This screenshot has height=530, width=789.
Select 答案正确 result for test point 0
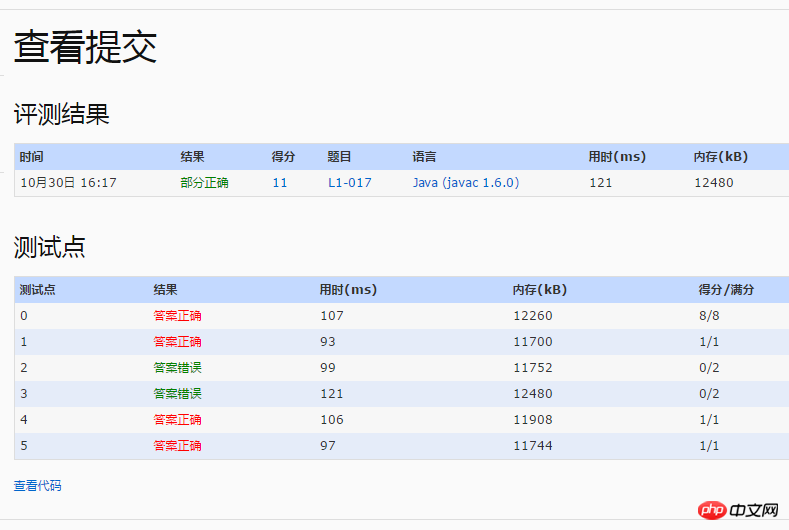pos(177,316)
